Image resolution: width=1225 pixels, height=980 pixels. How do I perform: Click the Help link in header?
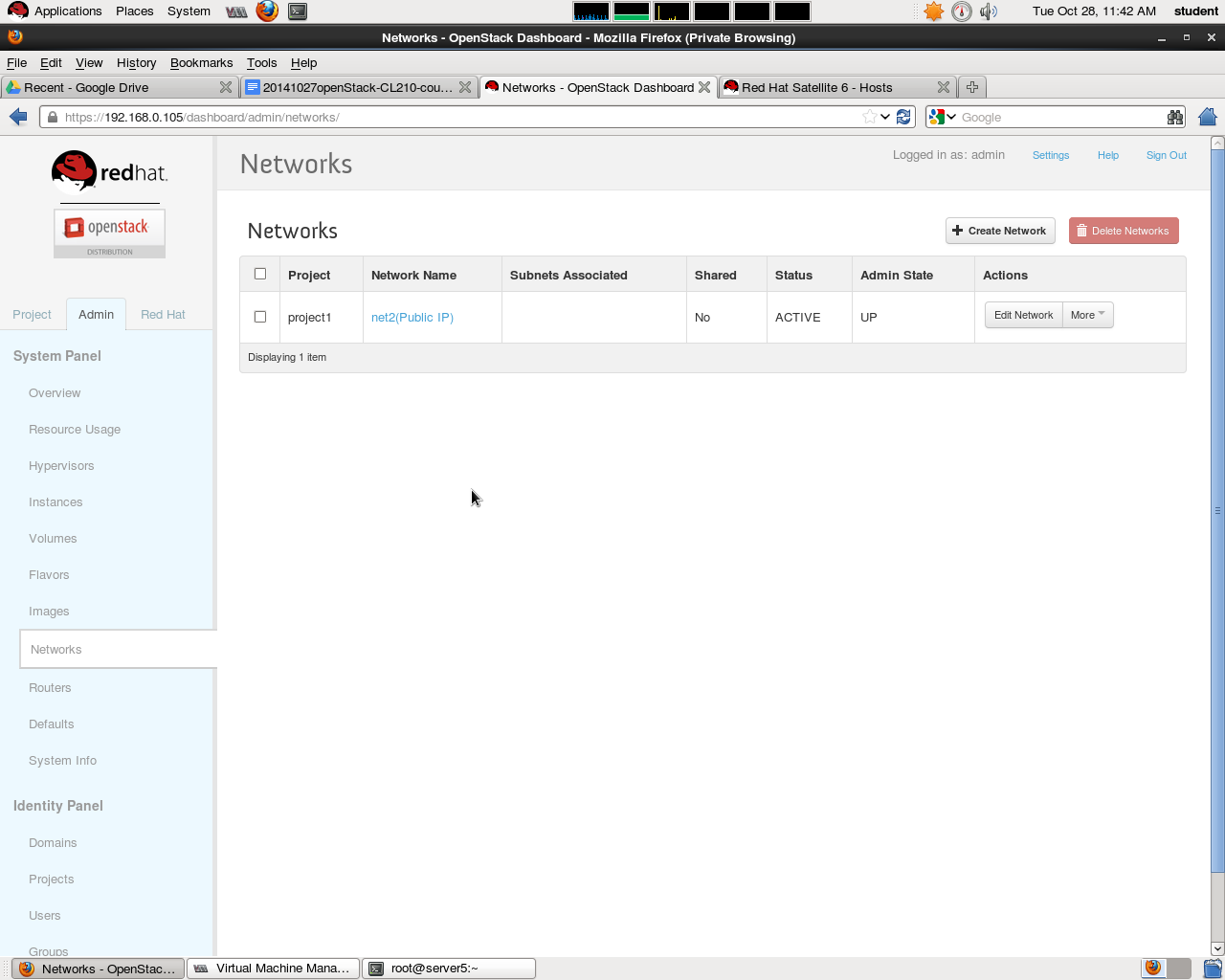[x=1108, y=155]
